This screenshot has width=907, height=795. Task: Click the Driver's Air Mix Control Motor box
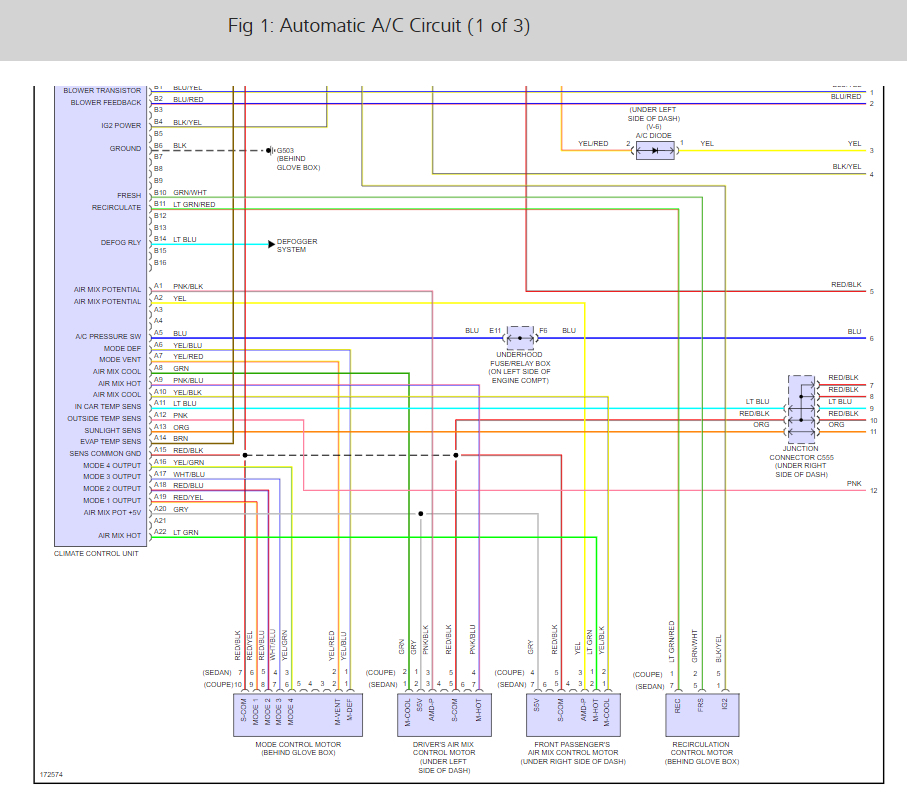click(444, 715)
